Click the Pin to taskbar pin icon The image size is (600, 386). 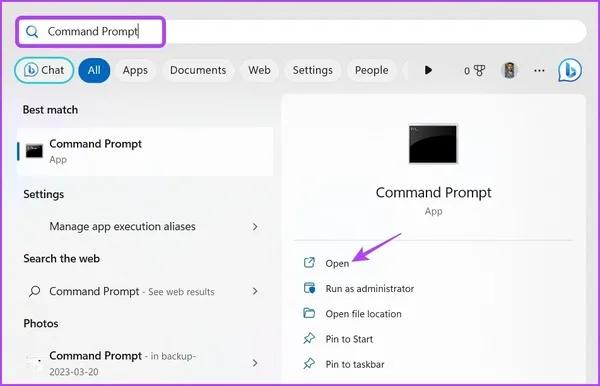[309, 364]
